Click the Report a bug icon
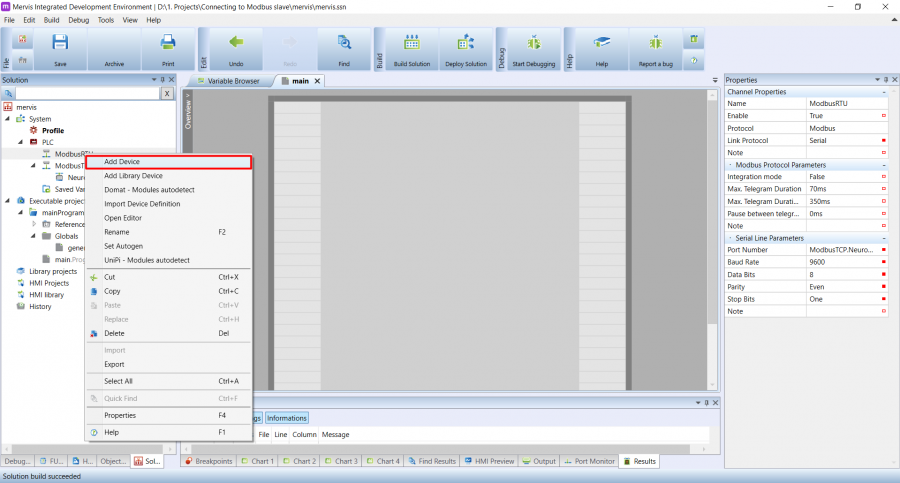Screen dimensions: 900x483 (x=655, y=44)
